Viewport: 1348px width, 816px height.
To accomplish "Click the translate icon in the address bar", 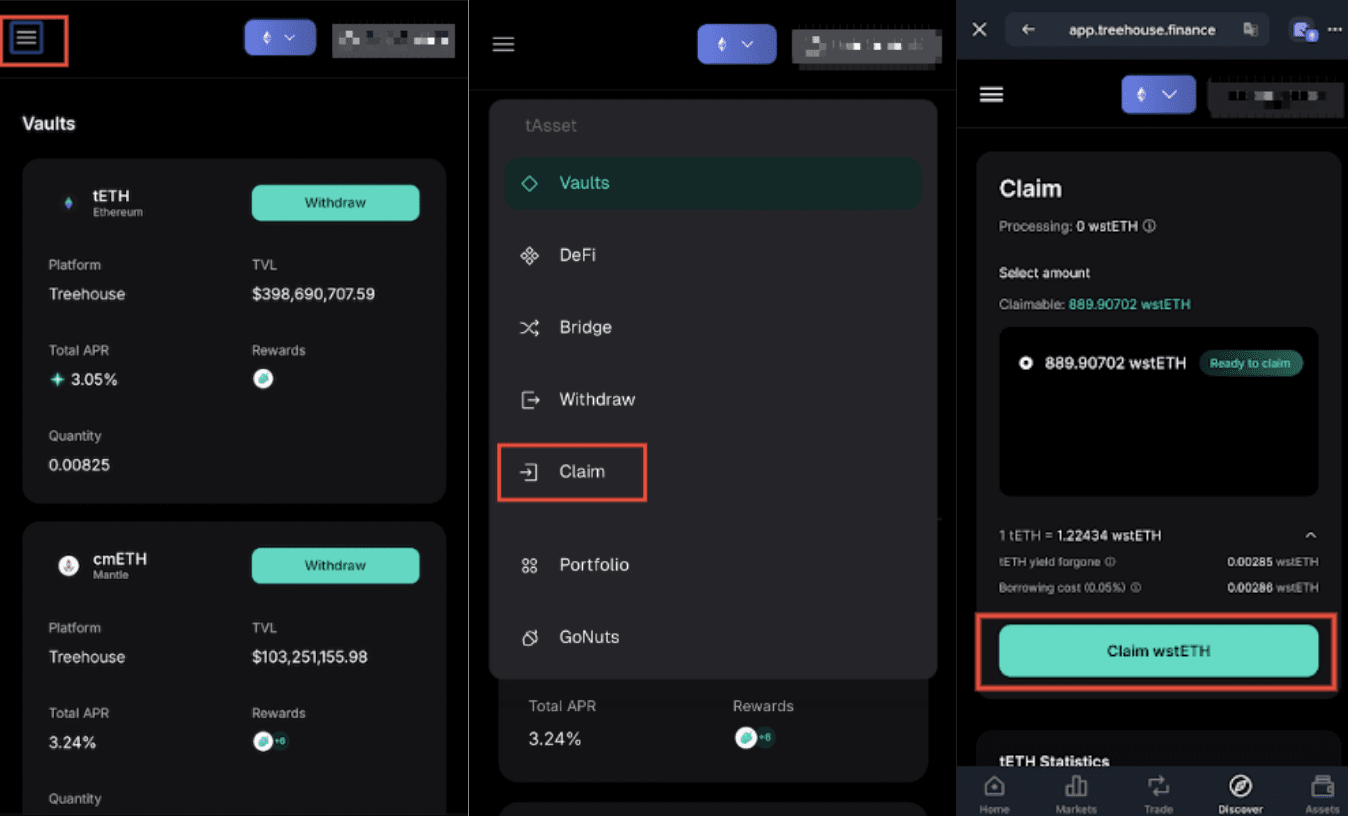I will pos(1250,29).
